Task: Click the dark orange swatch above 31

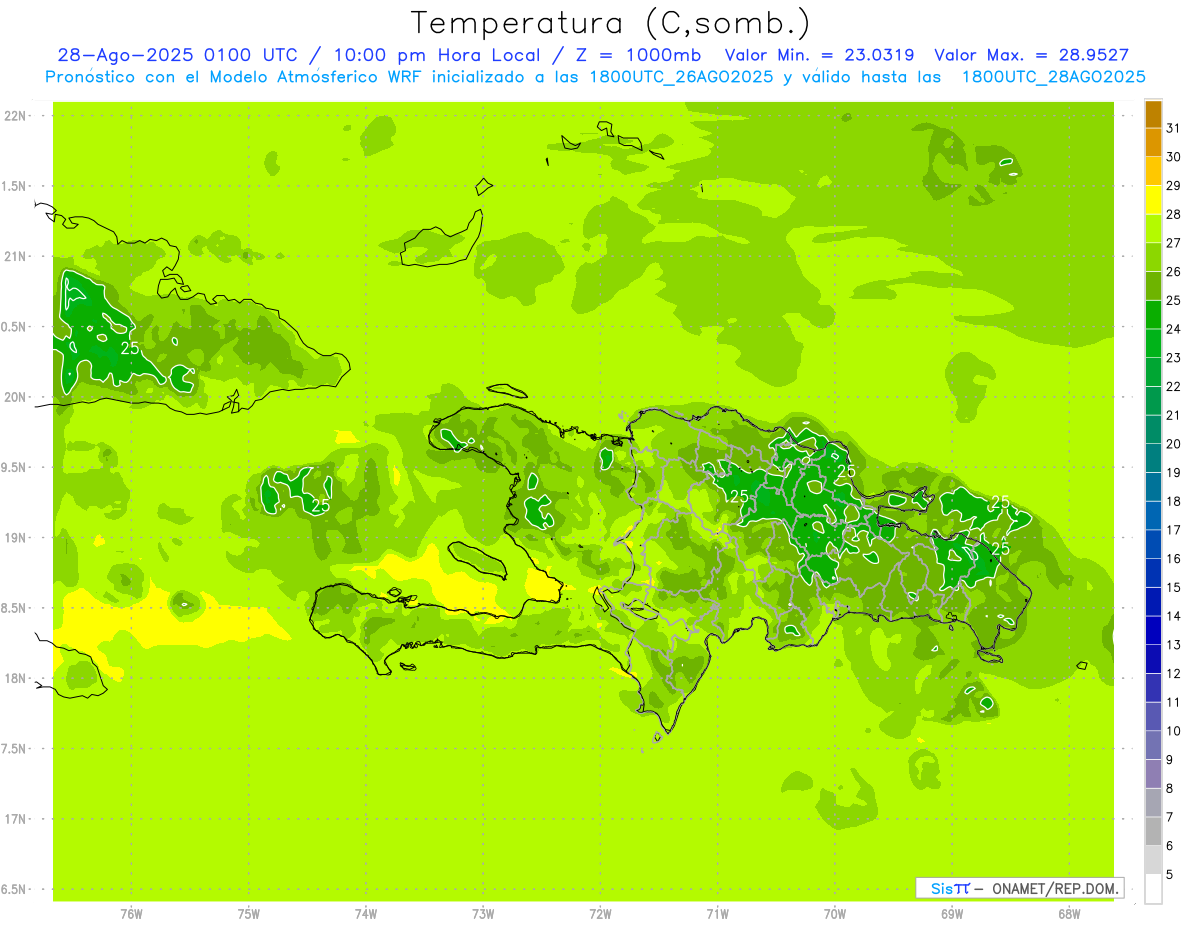Action: tap(1153, 114)
